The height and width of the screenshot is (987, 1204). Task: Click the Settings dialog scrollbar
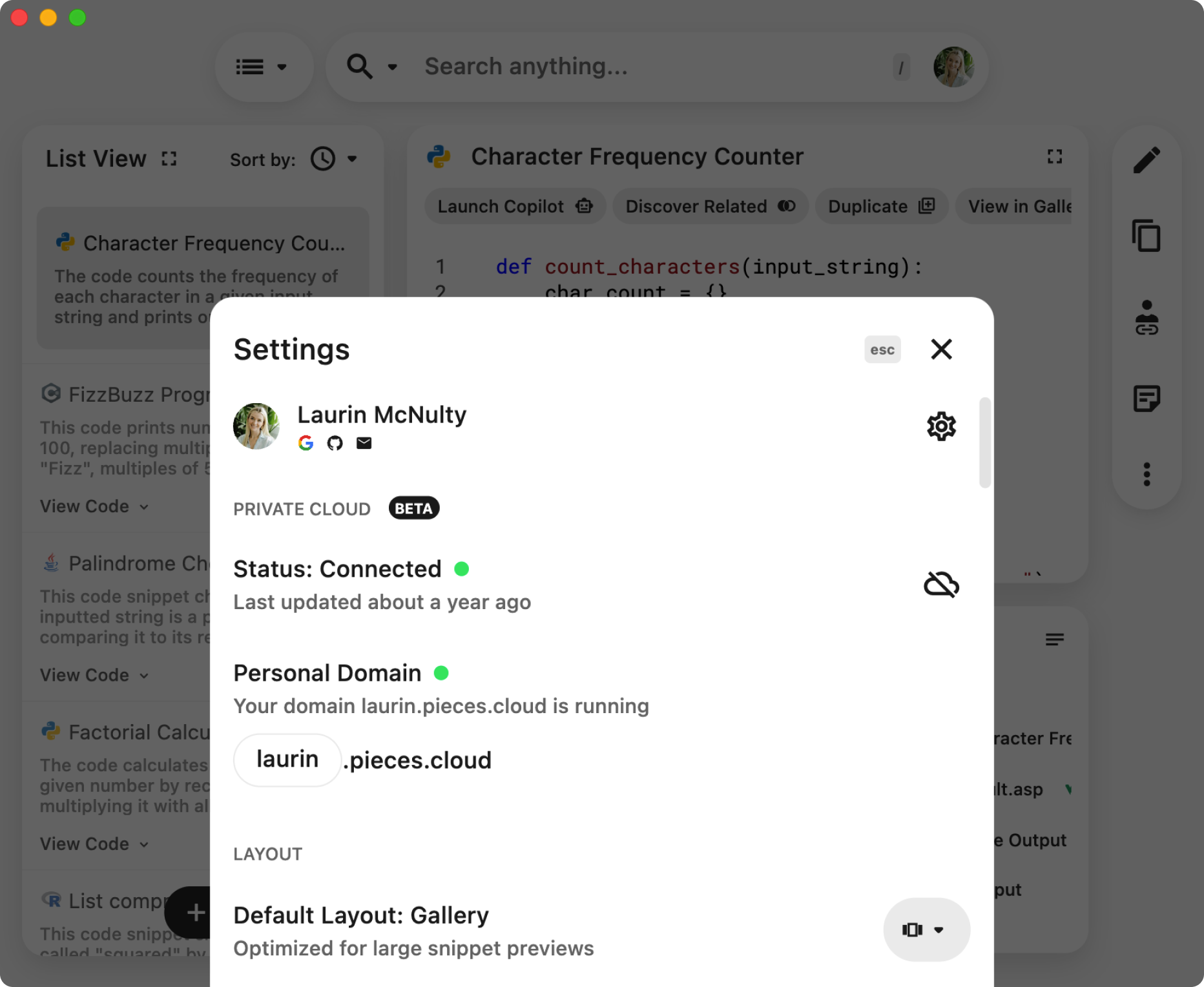(x=985, y=443)
